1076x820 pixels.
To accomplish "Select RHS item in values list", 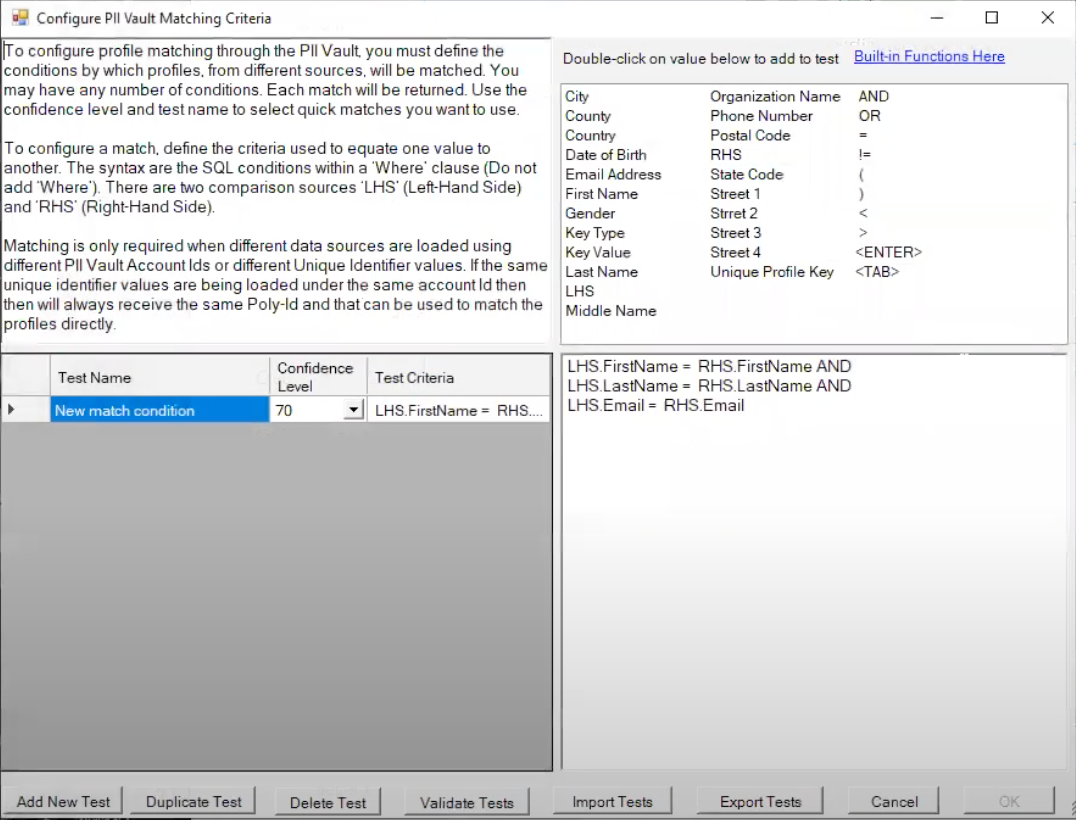I will click(726, 155).
